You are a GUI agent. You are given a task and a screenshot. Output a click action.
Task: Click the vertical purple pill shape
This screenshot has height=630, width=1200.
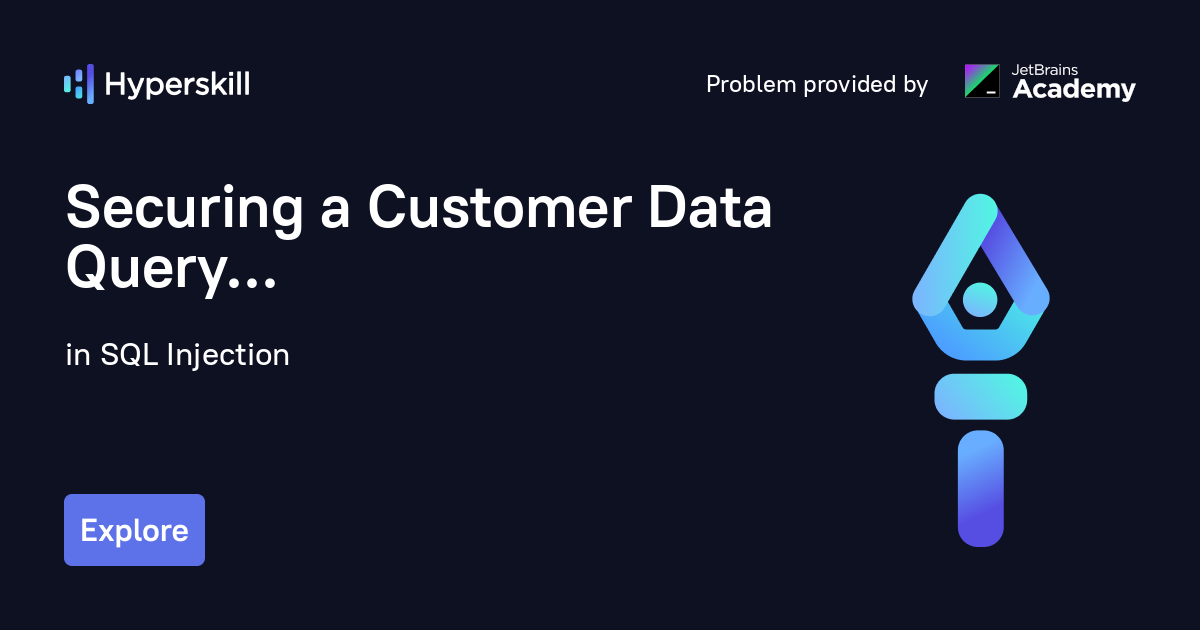tap(980, 488)
